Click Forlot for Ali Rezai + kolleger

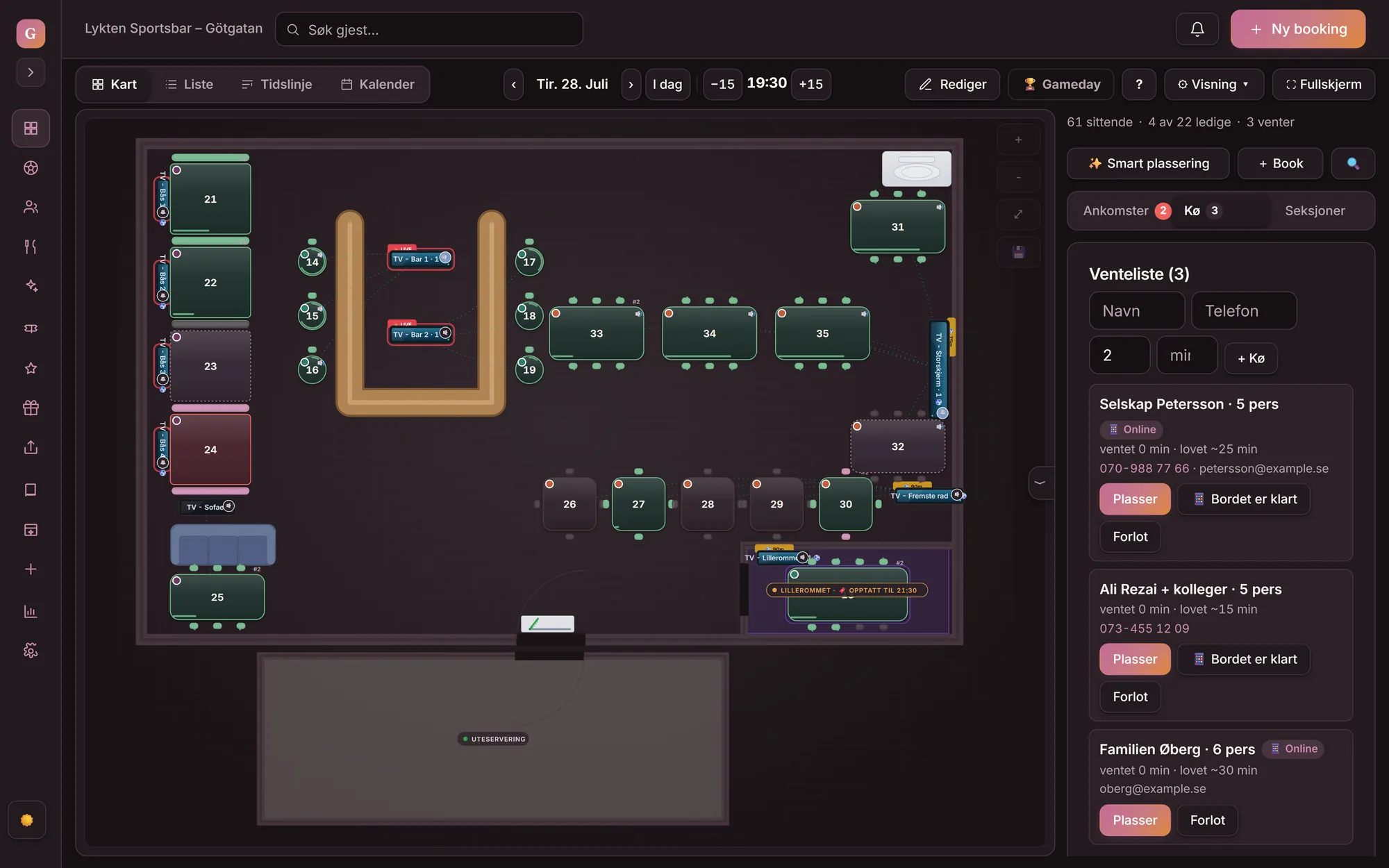(x=1130, y=696)
